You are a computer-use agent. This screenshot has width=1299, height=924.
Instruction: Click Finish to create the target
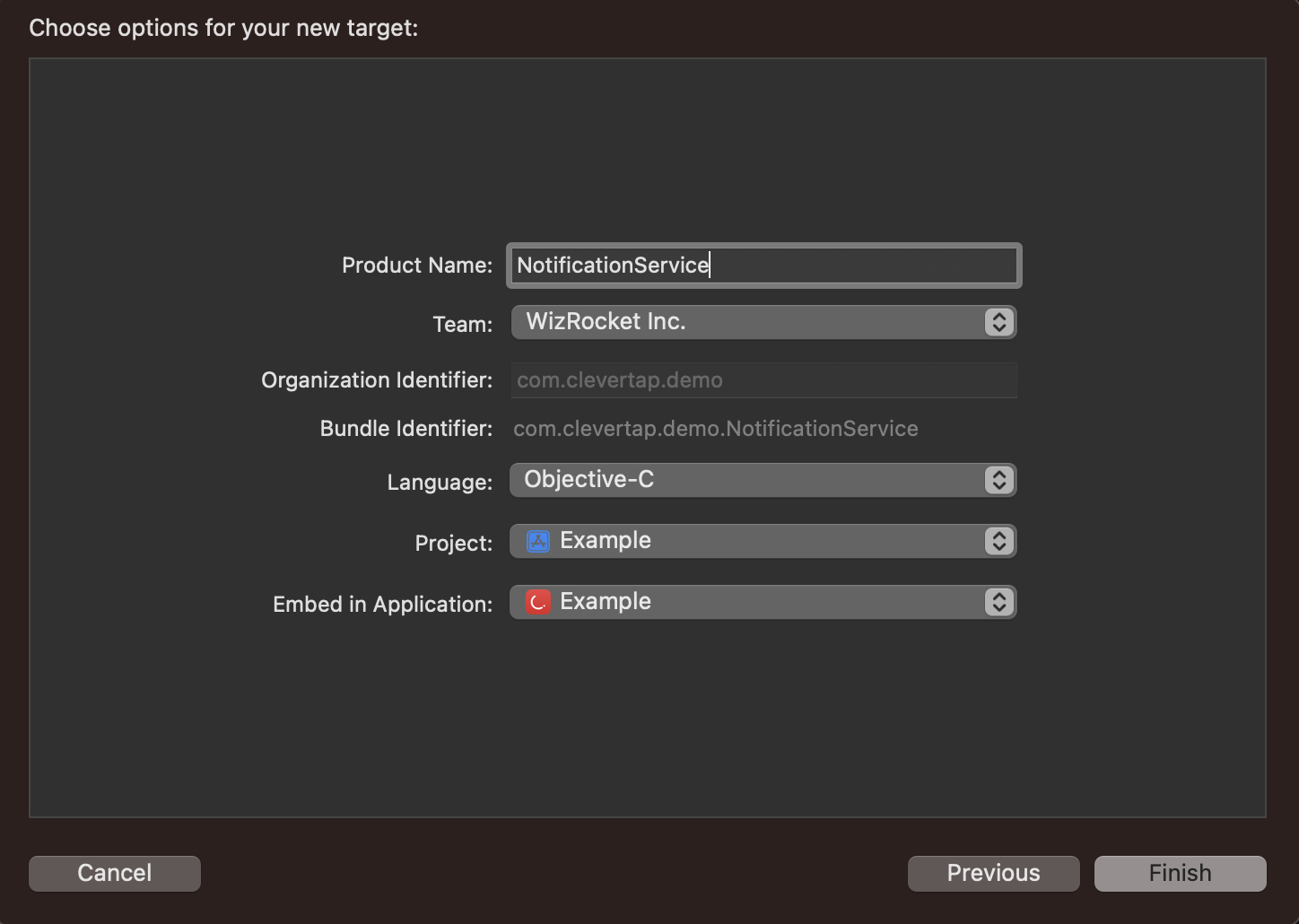click(x=1180, y=873)
